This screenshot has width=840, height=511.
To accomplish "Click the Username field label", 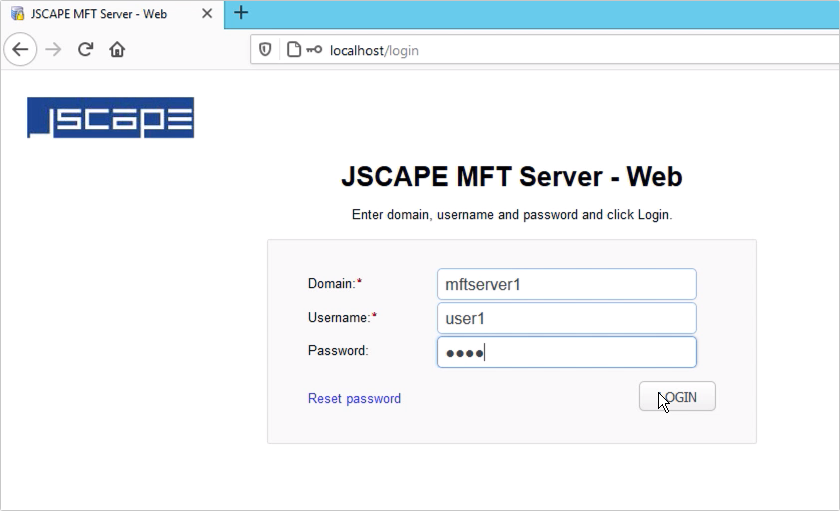I will 339,317.
